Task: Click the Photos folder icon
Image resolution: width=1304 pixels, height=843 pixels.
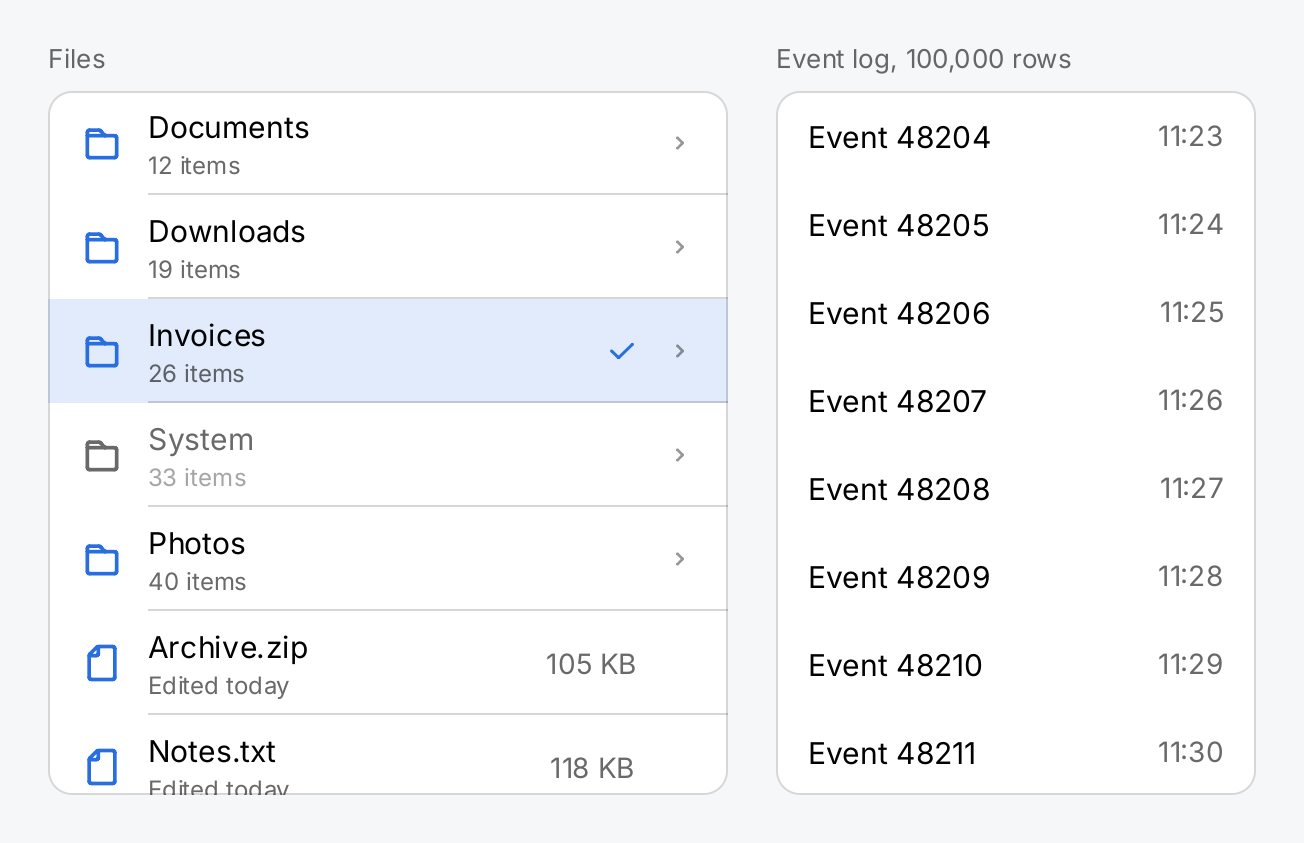Action: [x=102, y=559]
